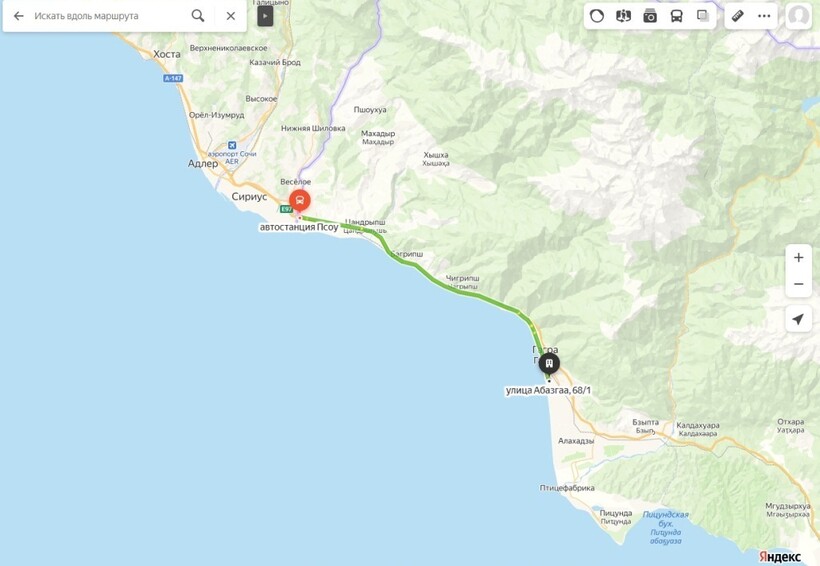The height and width of the screenshot is (566, 820).
Task: Click the red Псоу bus station marker
Action: coord(300,200)
